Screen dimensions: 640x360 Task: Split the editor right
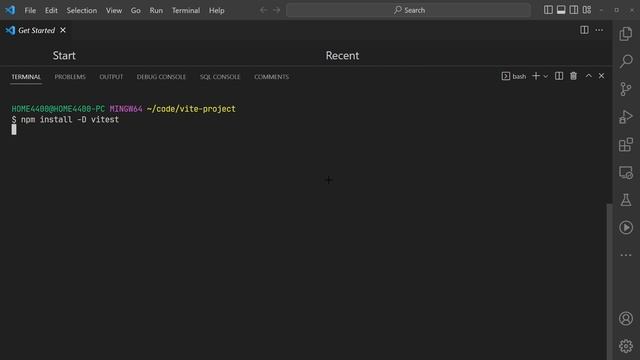click(584, 30)
